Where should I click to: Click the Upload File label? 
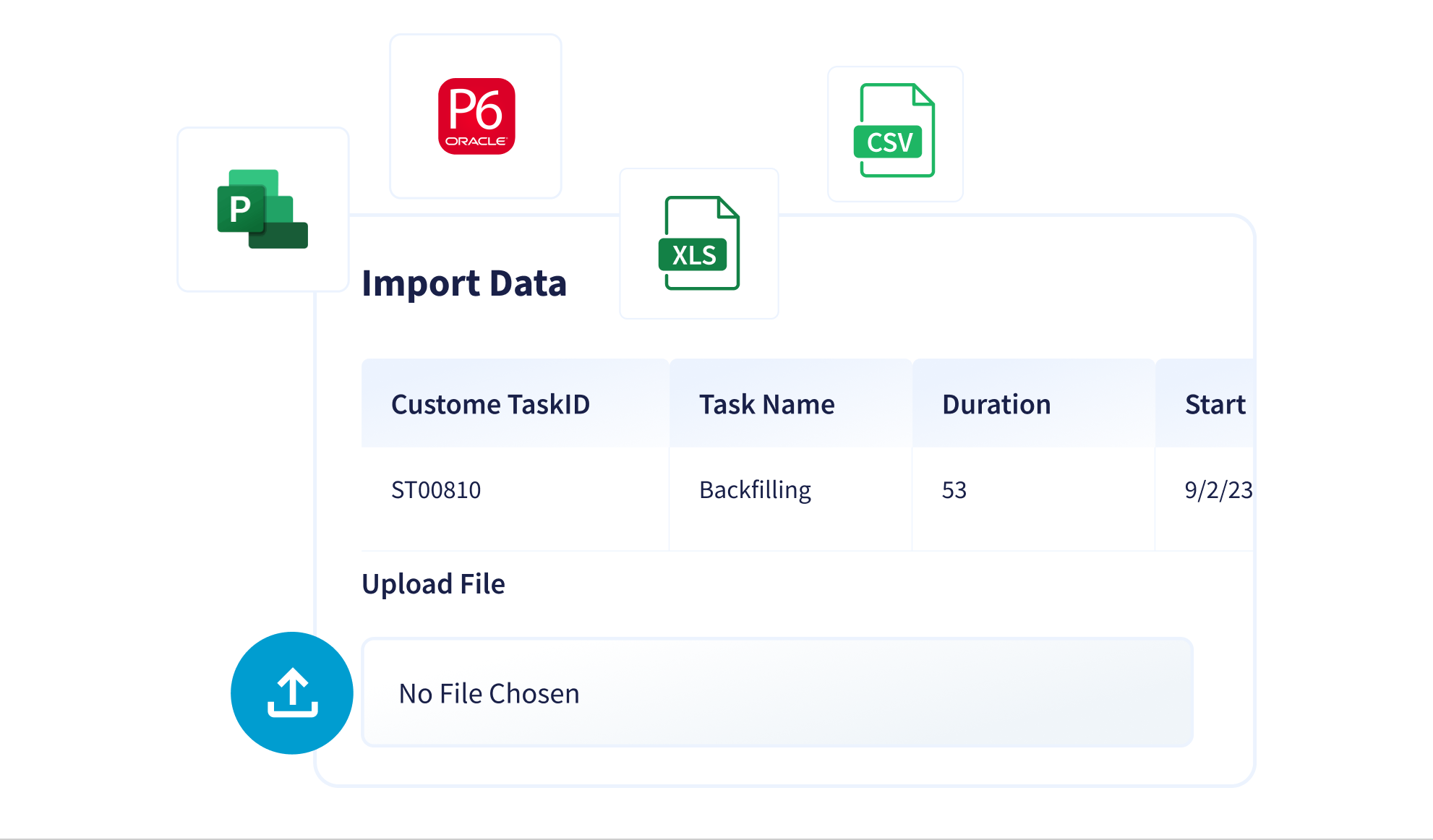pyautogui.click(x=433, y=584)
